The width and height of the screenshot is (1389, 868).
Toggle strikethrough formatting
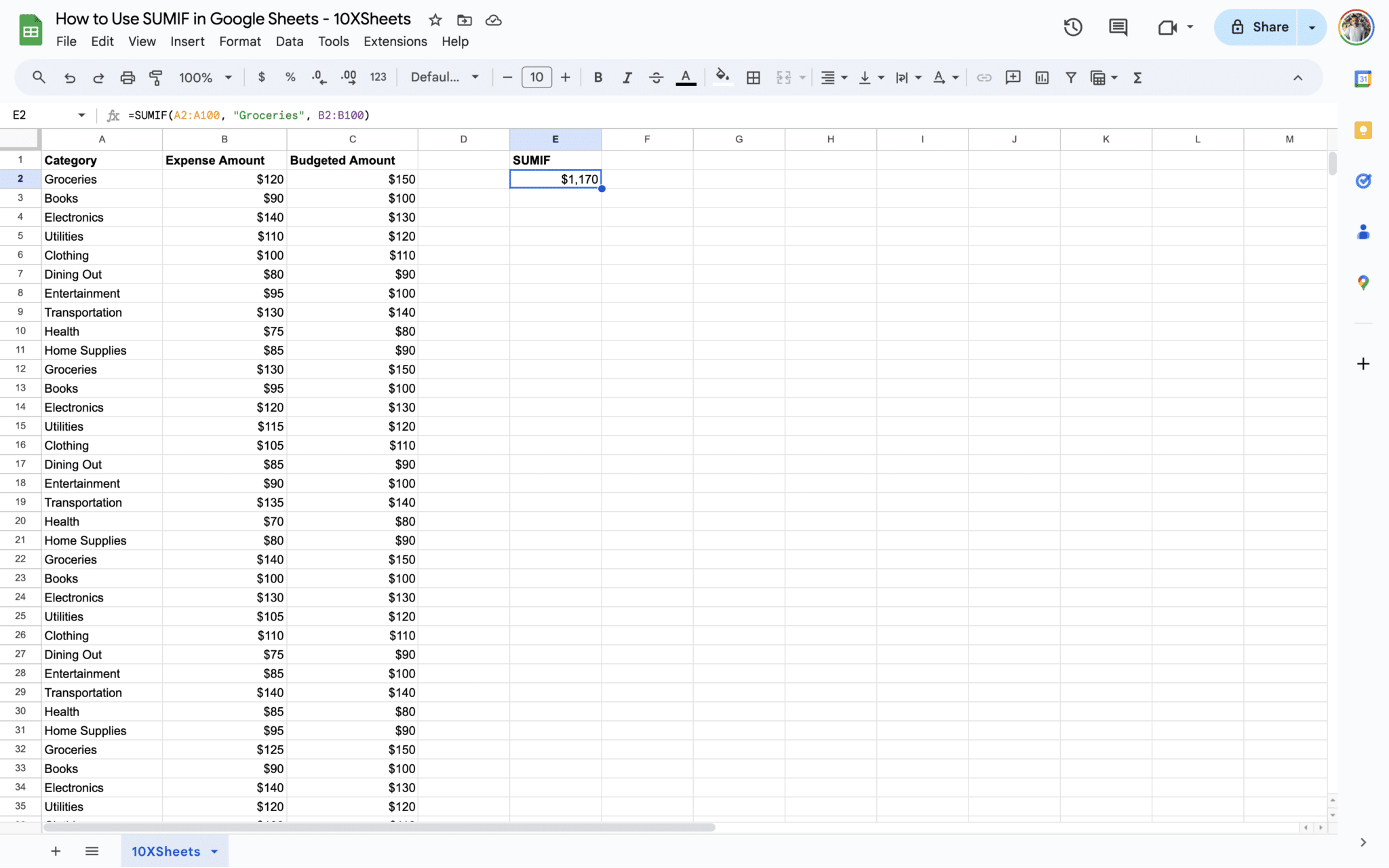coord(656,77)
